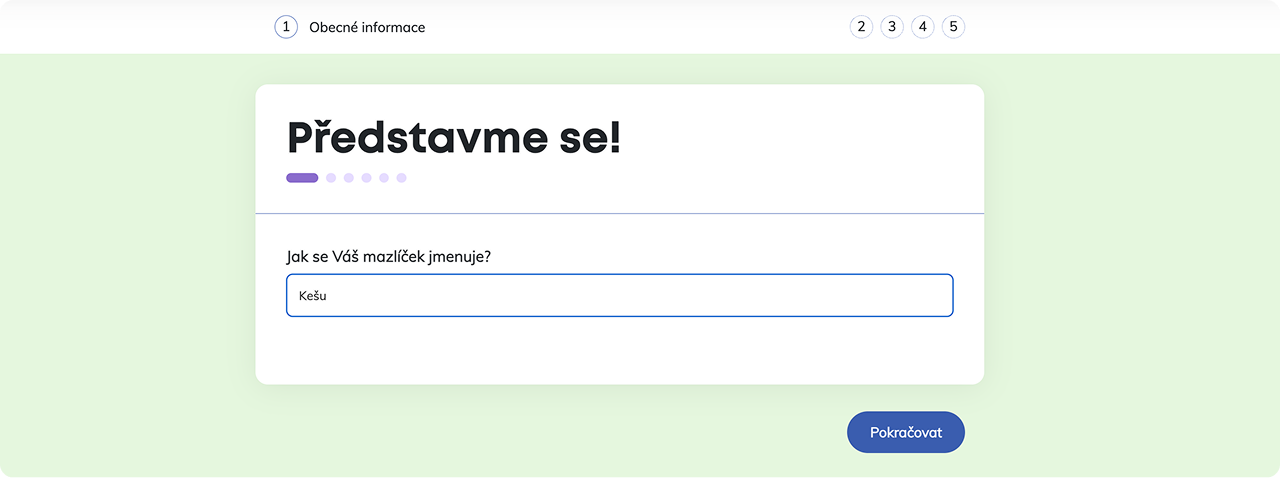The image size is (1280, 478).
Task: Click the first dot after the purple pill
Action: tap(331, 178)
